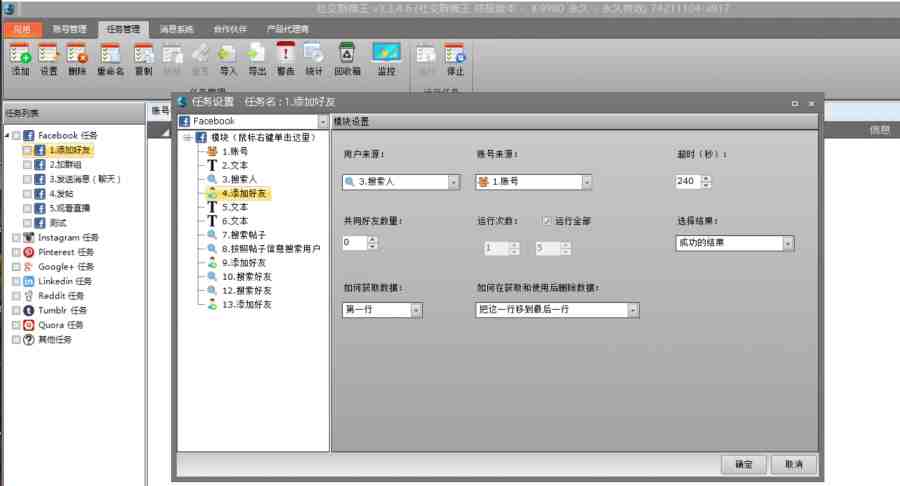
Task: Toggle the 运行全部 checkbox
Action: 546,220
